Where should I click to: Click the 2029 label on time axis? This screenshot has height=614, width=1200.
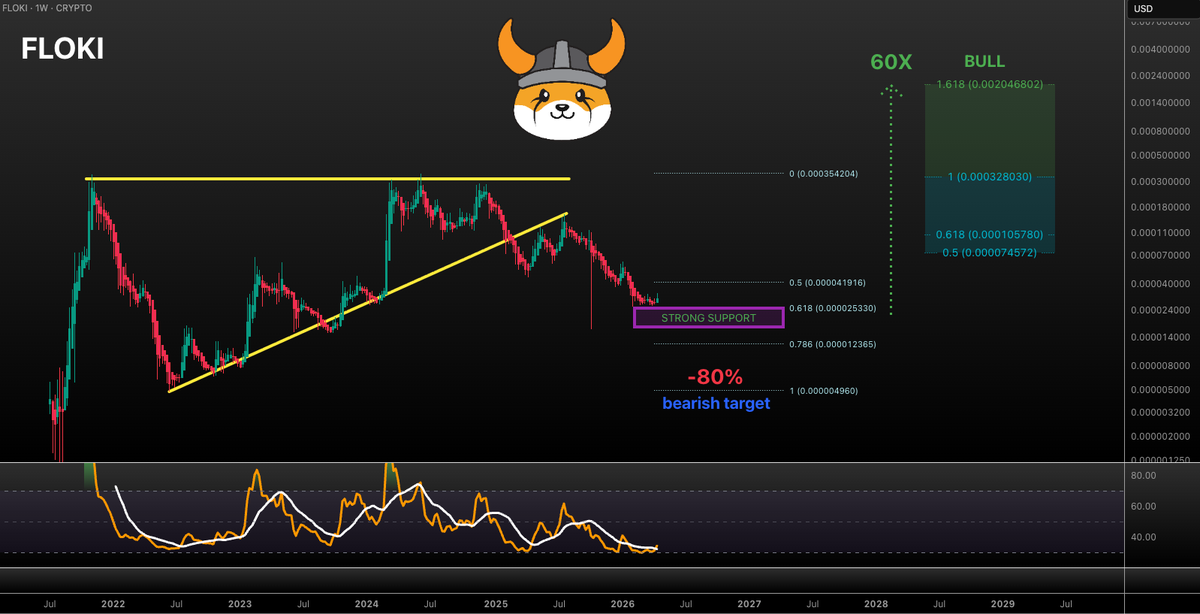[1002, 604]
